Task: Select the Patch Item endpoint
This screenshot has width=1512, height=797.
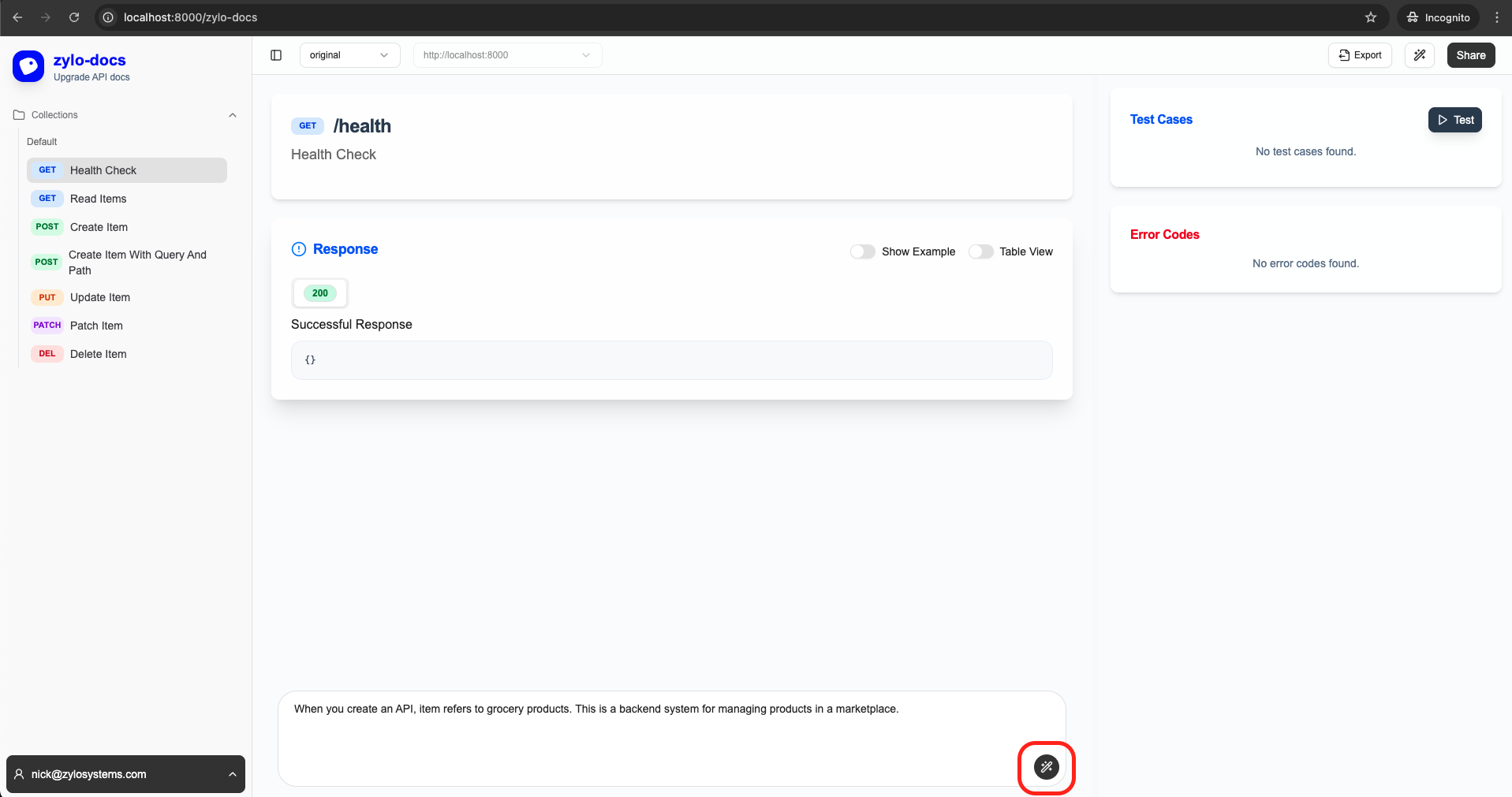Action: (x=127, y=326)
